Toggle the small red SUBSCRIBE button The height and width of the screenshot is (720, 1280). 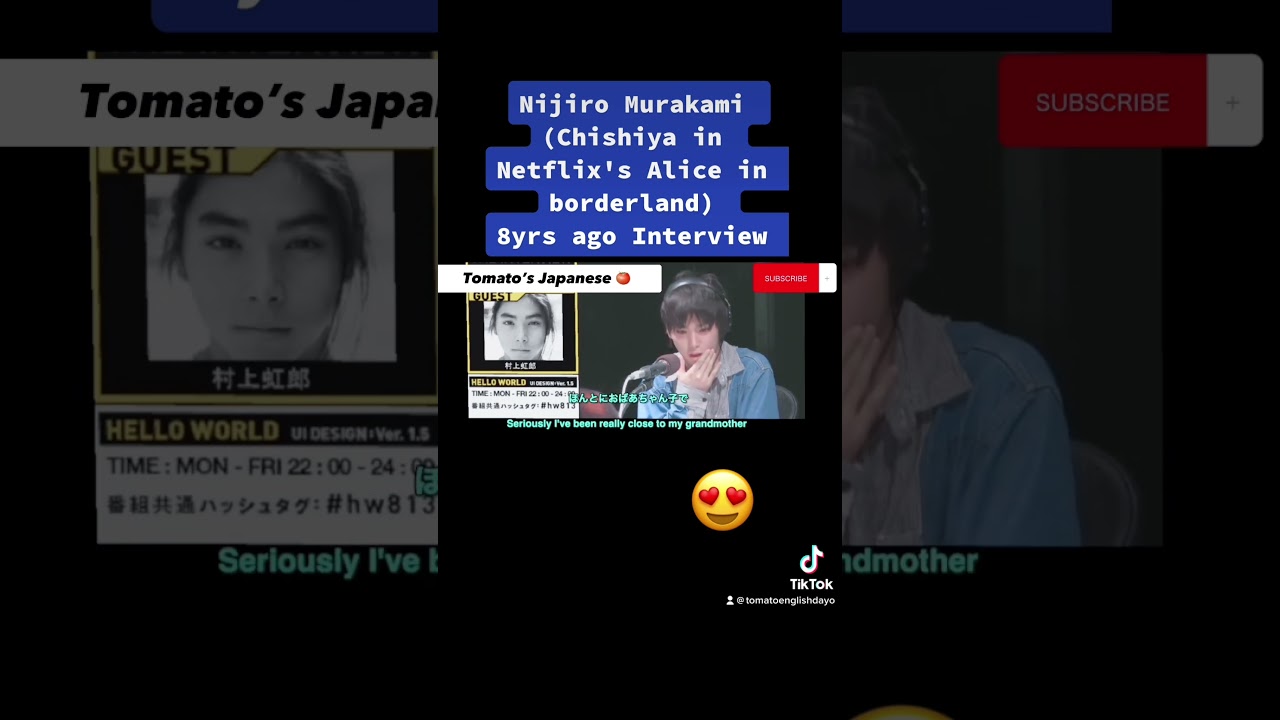(785, 278)
